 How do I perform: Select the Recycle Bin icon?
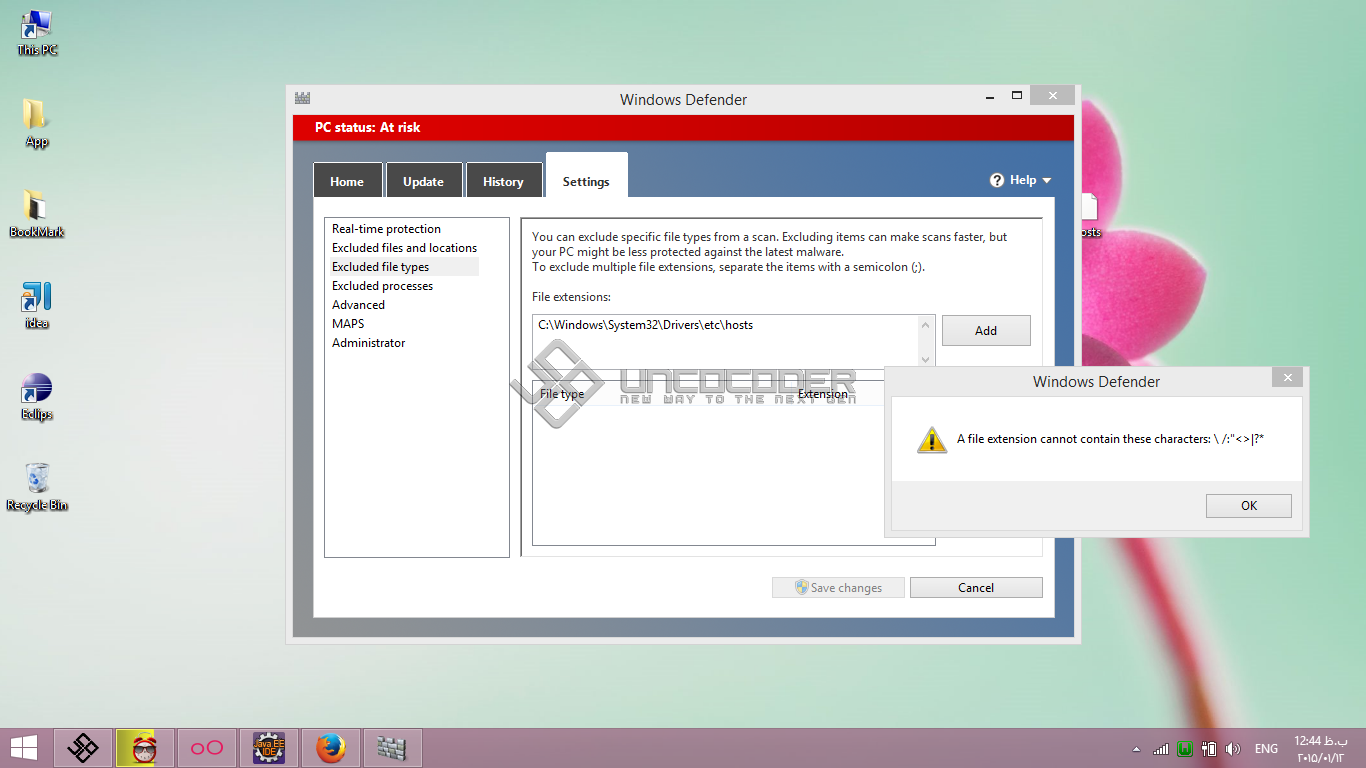click(x=37, y=487)
